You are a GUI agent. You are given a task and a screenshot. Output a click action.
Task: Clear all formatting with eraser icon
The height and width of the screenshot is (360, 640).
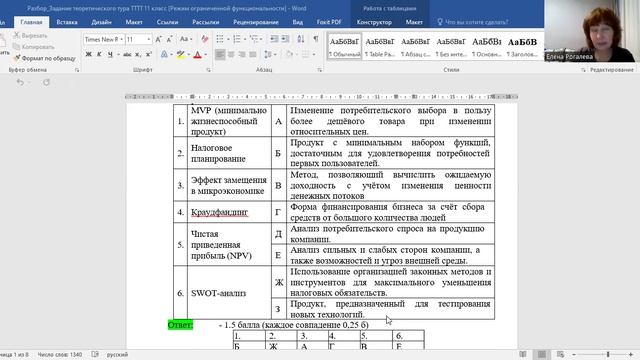[x=204, y=39]
